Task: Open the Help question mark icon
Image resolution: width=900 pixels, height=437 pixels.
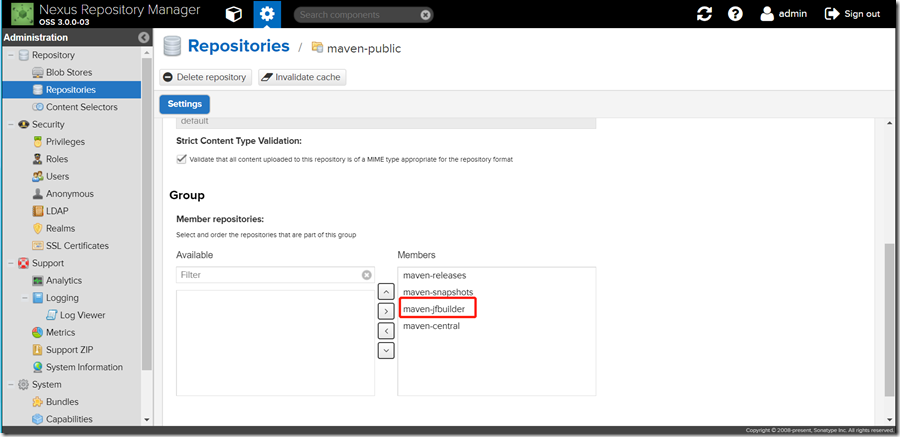Action: tap(735, 14)
